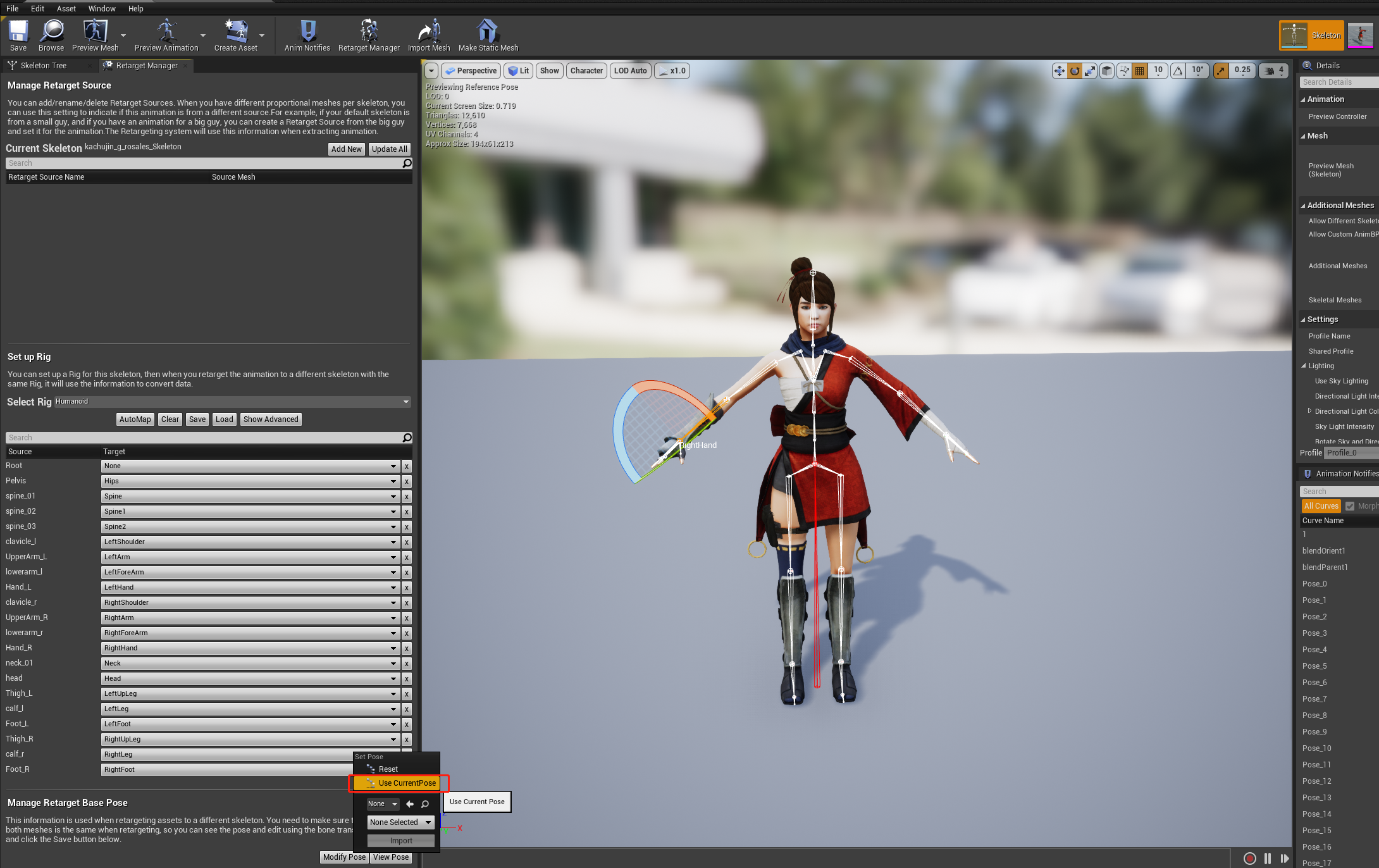Toggle the Morph curves checkbox

point(1350,506)
